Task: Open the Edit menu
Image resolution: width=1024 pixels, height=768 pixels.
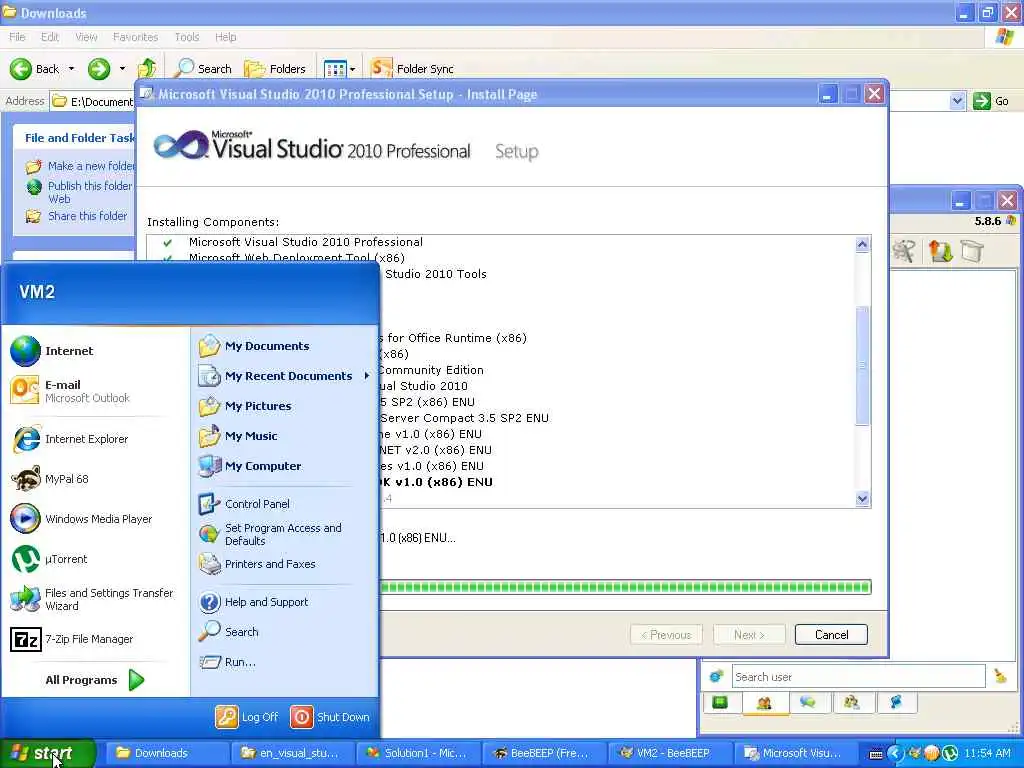Action: click(x=50, y=37)
